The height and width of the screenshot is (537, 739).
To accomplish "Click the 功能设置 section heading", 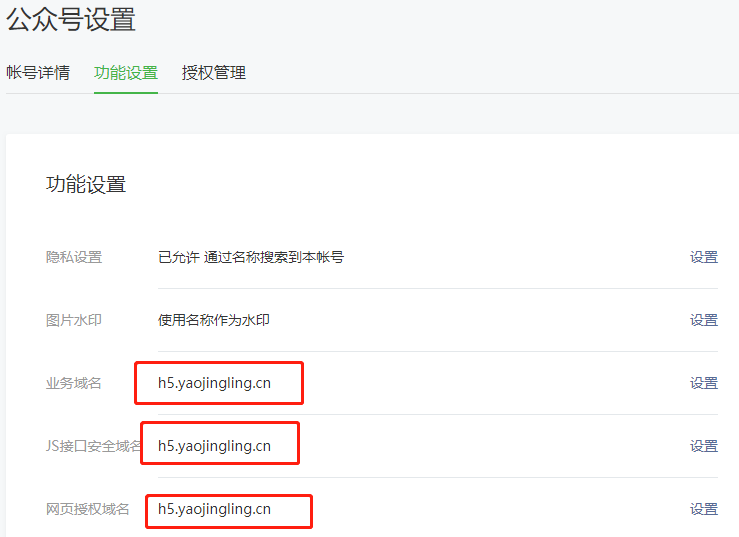I will (x=86, y=184).
